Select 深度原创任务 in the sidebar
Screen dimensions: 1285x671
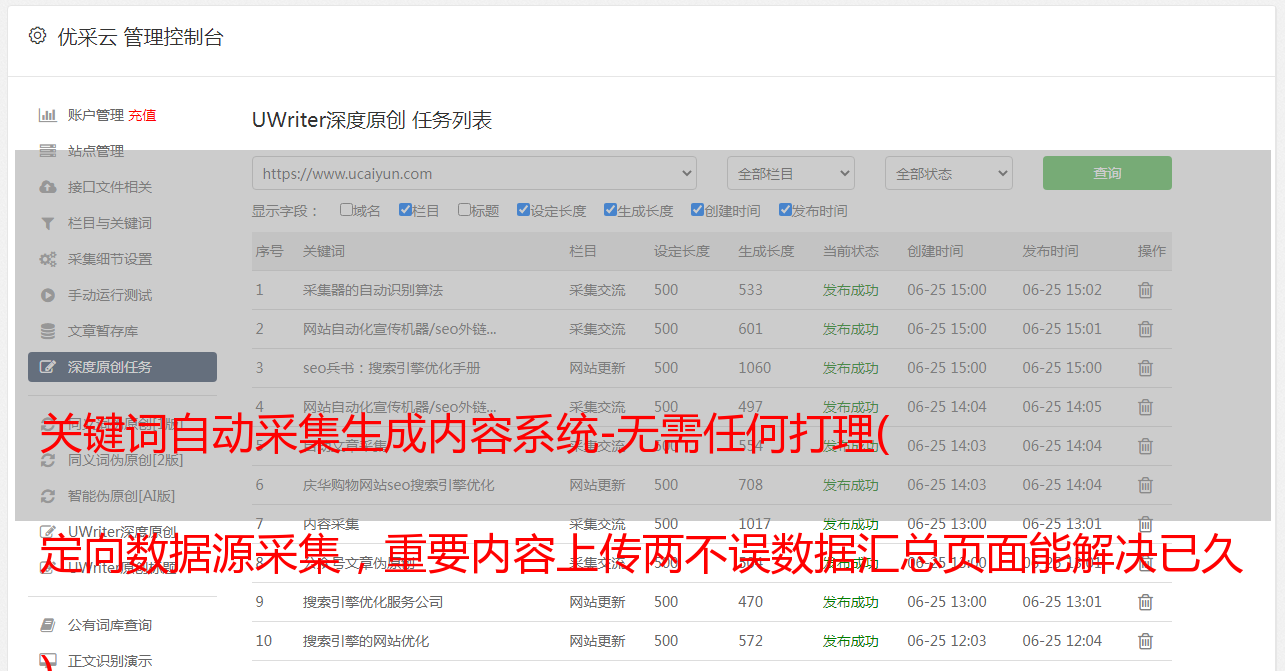pos(122,367)
